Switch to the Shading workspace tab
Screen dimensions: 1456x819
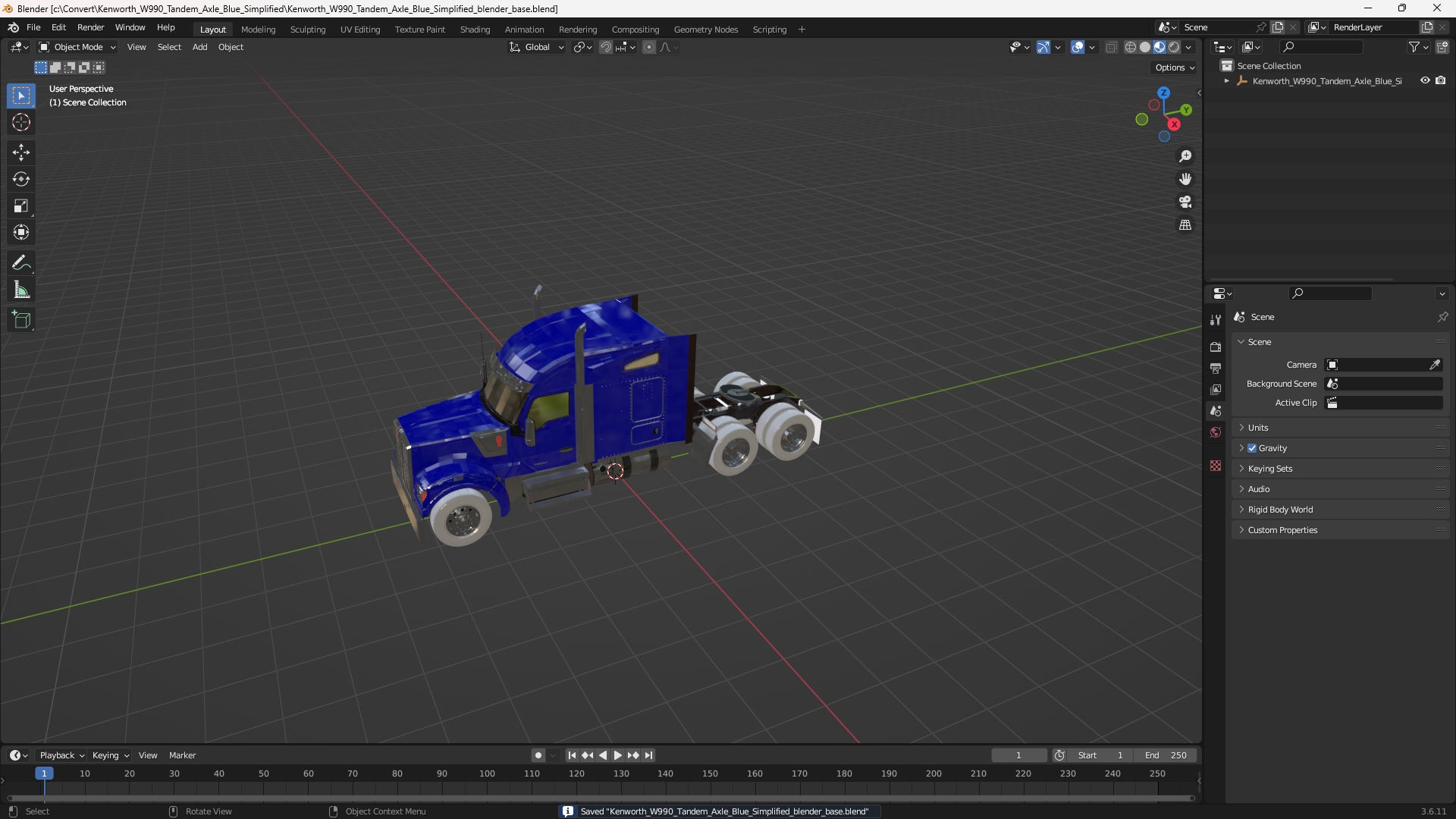(475, 30)
